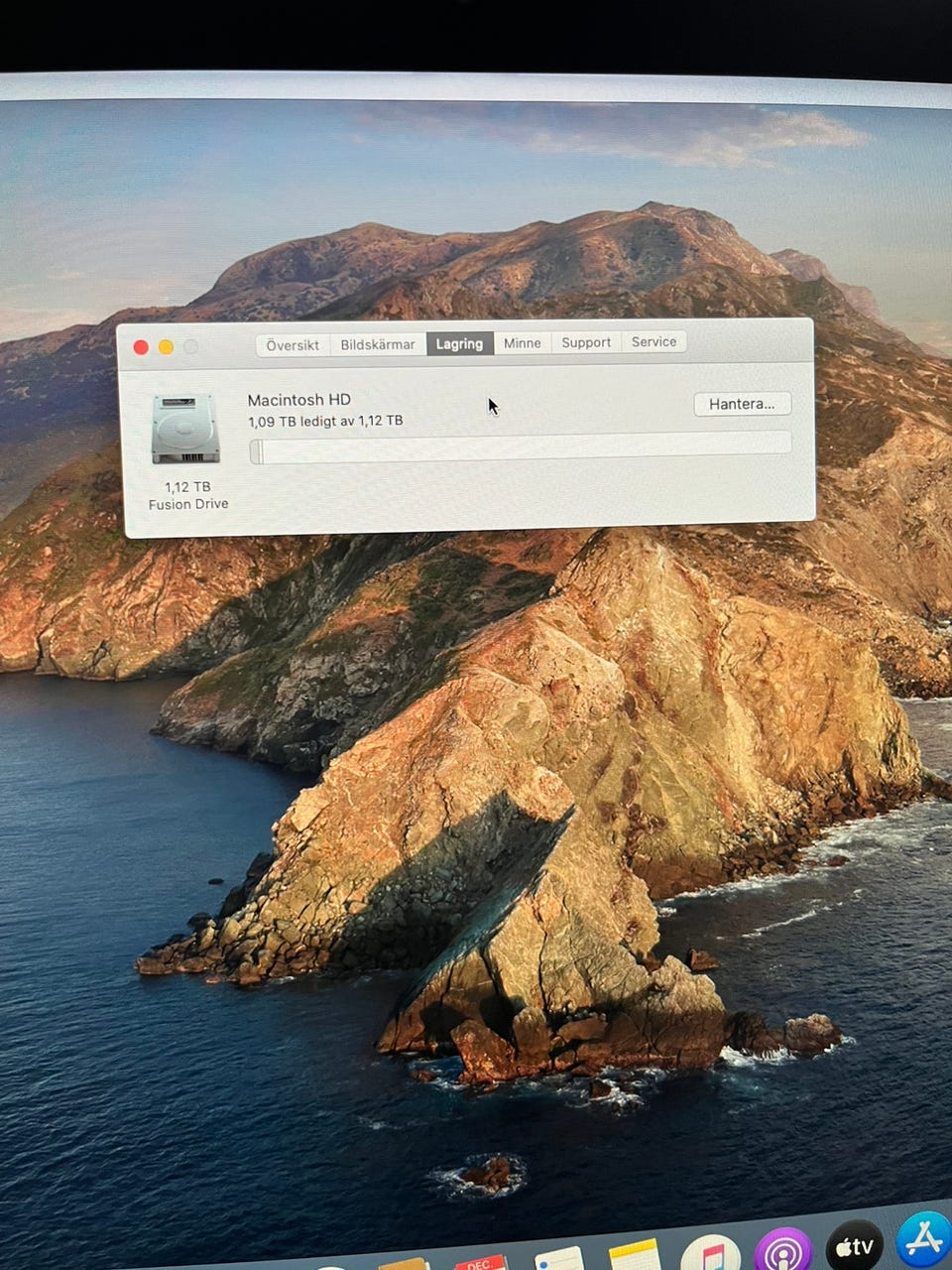Open the Podcasts app in the Dock
The width and height of the screenshot is (952, 1270).
pyautogui.click(x=783, y=1250)
